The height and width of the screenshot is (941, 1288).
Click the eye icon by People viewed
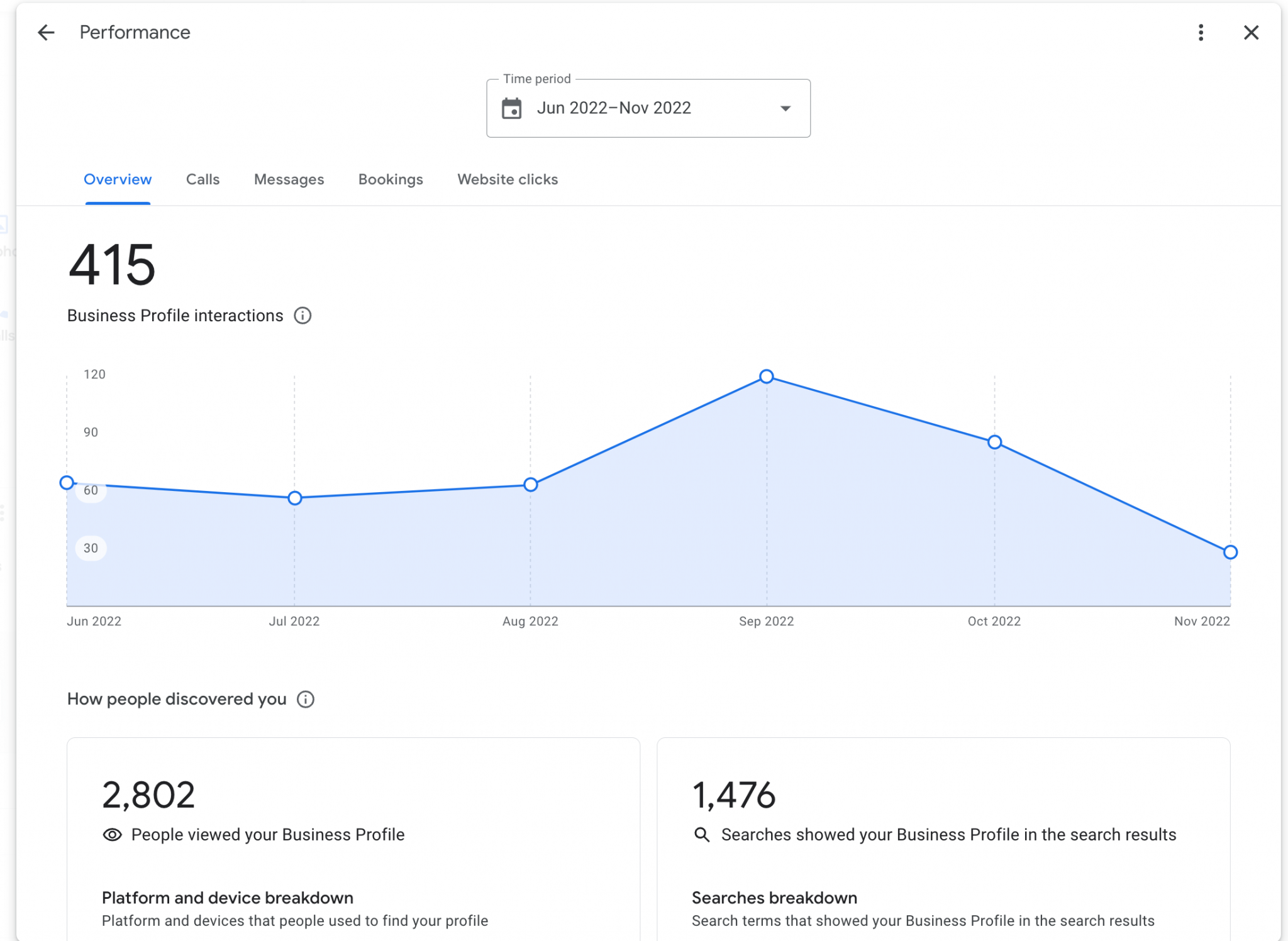point(112,835)
